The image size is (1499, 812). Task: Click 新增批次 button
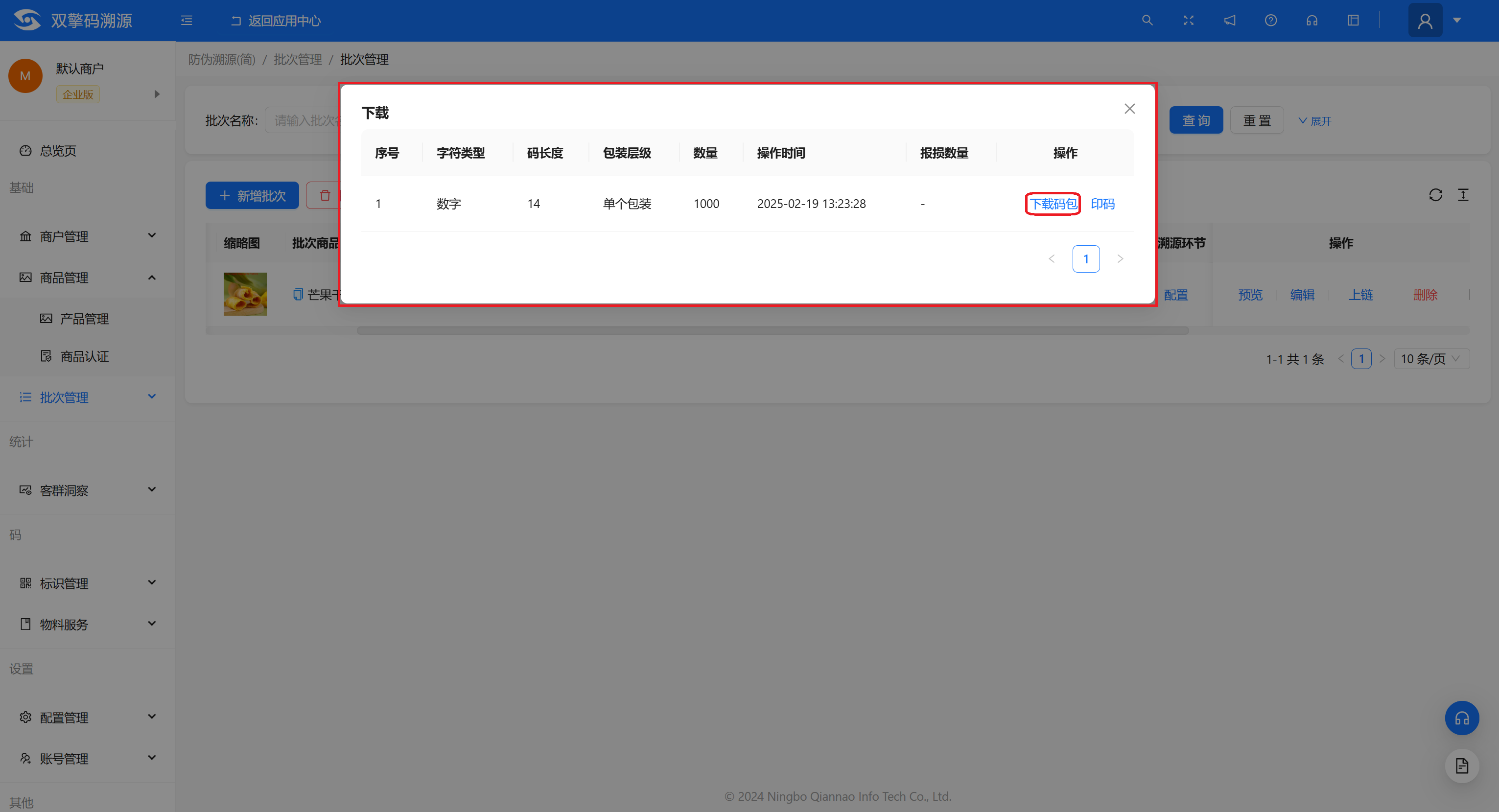[x=252, y=195]
